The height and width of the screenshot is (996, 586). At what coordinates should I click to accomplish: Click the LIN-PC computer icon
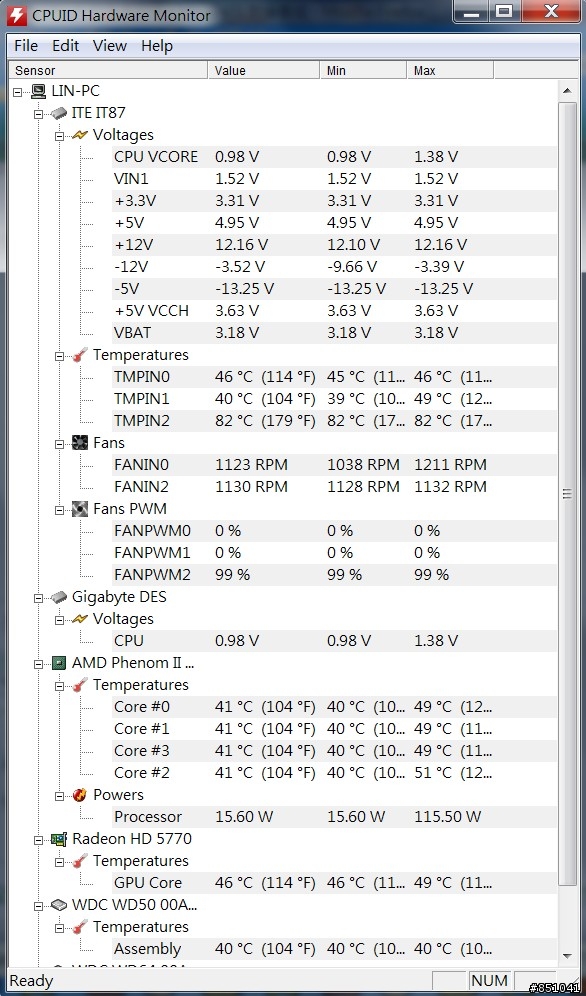point(39,91)
